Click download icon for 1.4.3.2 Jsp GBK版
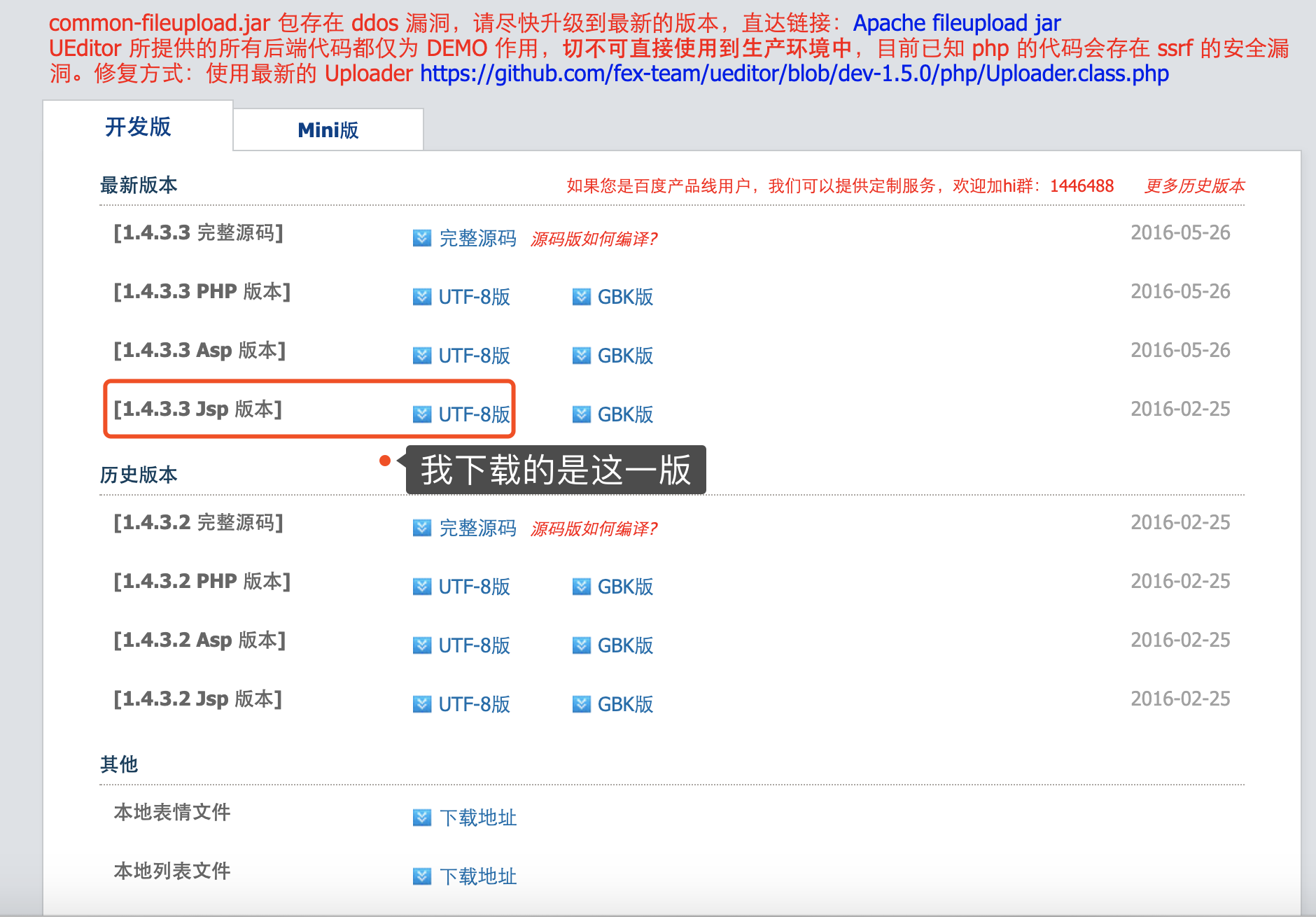The height and width of the screenshot is (917, 1316). tap(582, 704)
